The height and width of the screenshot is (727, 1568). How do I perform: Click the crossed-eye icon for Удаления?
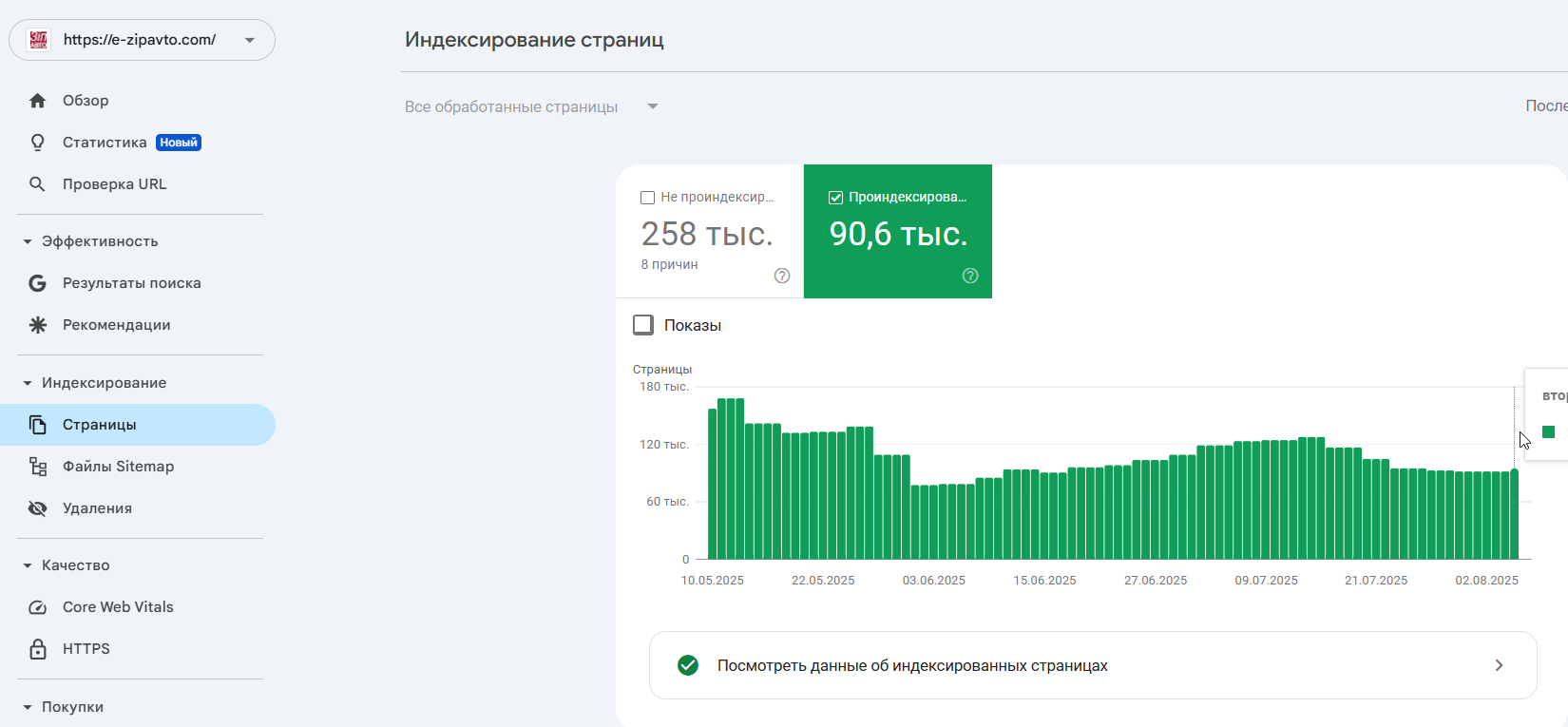(x=37, y=508)
